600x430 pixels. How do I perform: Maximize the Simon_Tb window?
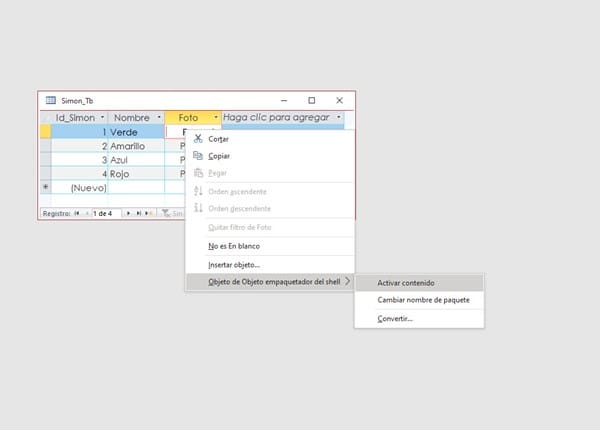pos(311,100)
